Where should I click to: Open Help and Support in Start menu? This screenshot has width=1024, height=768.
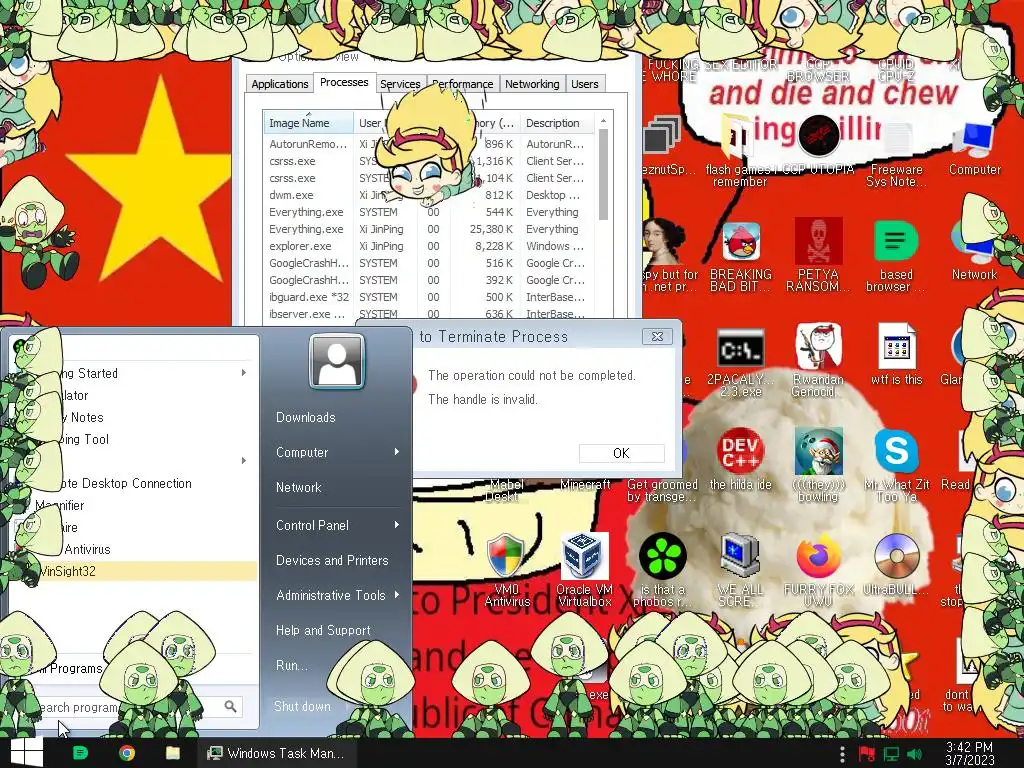click(x=323, y=630)
